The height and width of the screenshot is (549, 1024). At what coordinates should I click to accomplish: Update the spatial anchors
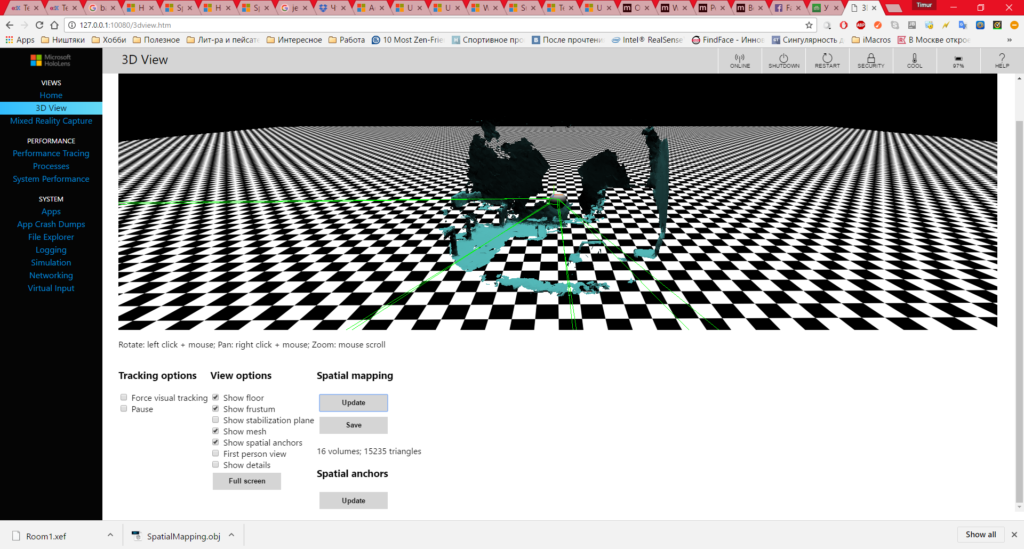click(x=353, y=501)
